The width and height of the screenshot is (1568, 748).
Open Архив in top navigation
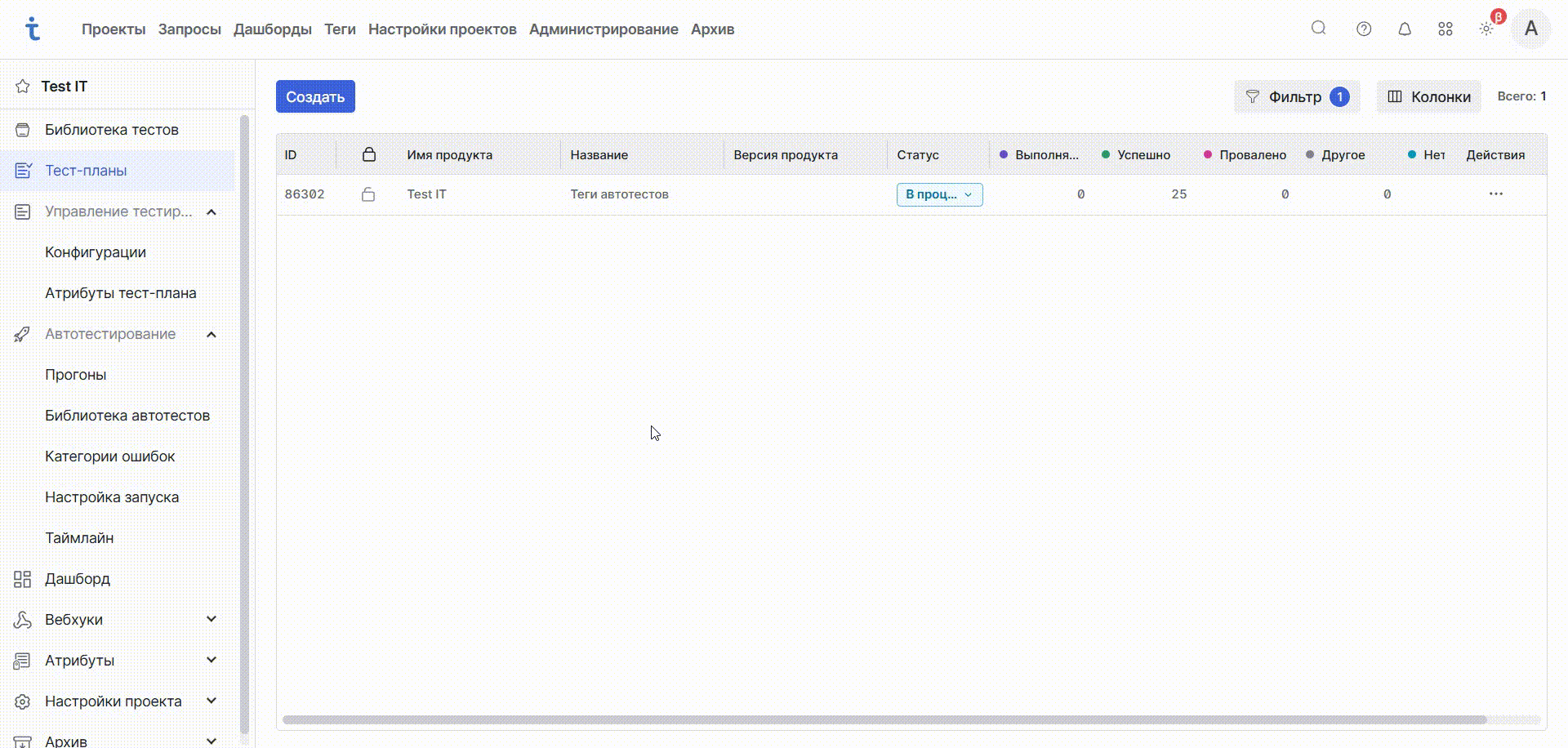(712, 29)
